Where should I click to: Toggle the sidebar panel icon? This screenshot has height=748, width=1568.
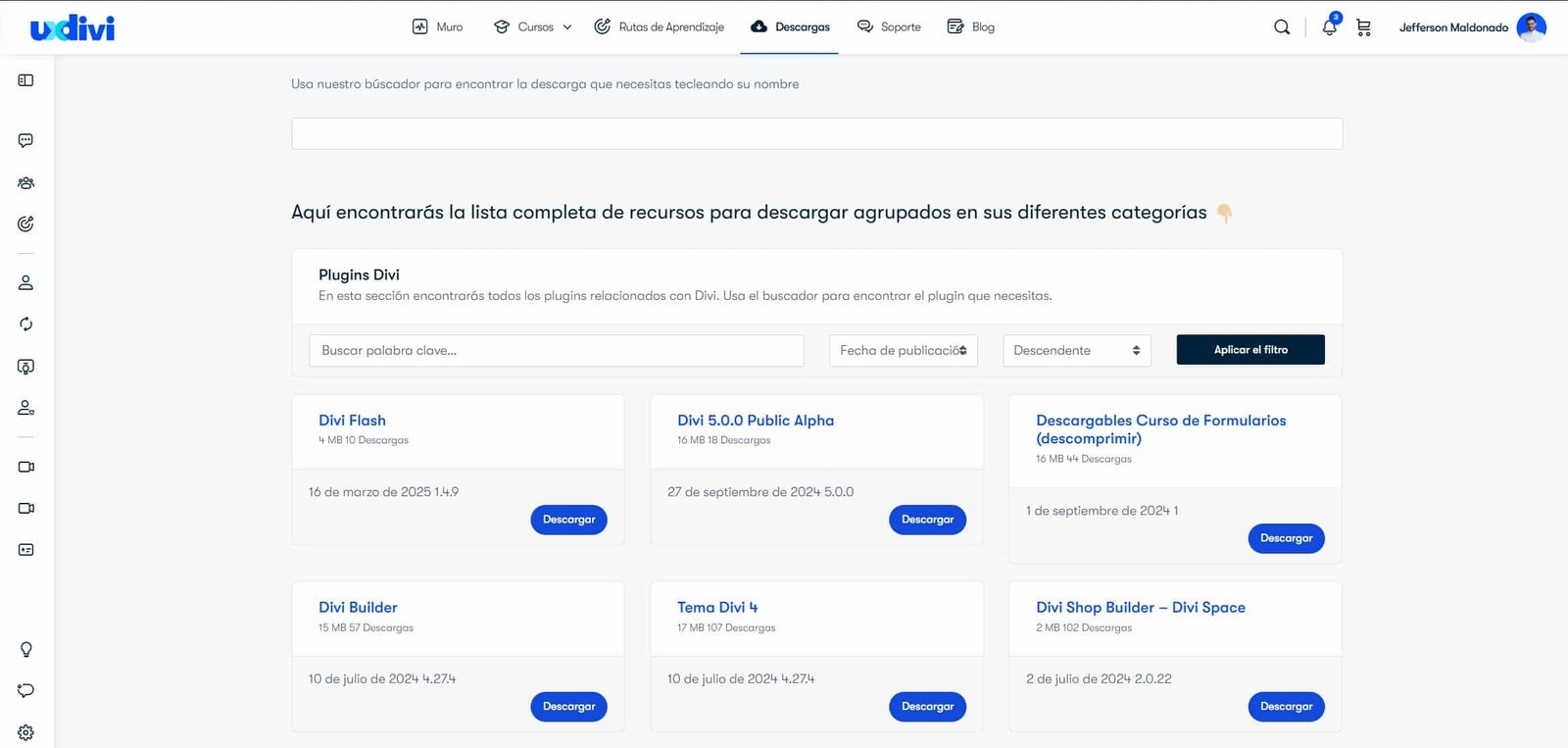click(x=26, y=80)
